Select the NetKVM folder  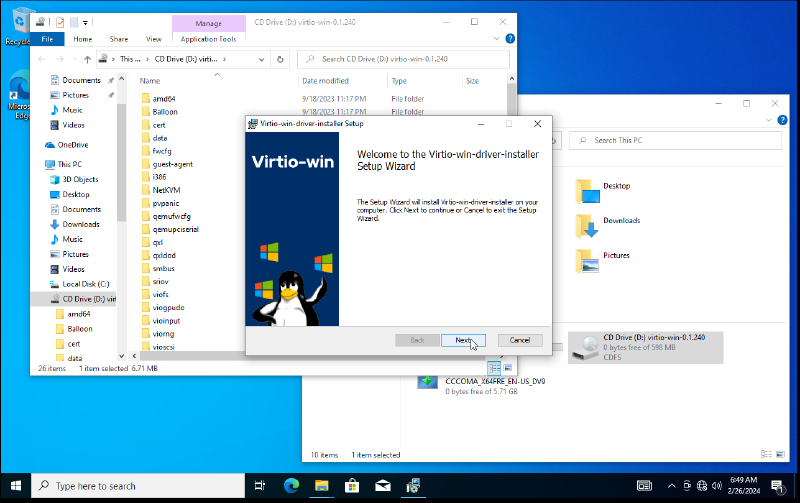coord(166,190)
